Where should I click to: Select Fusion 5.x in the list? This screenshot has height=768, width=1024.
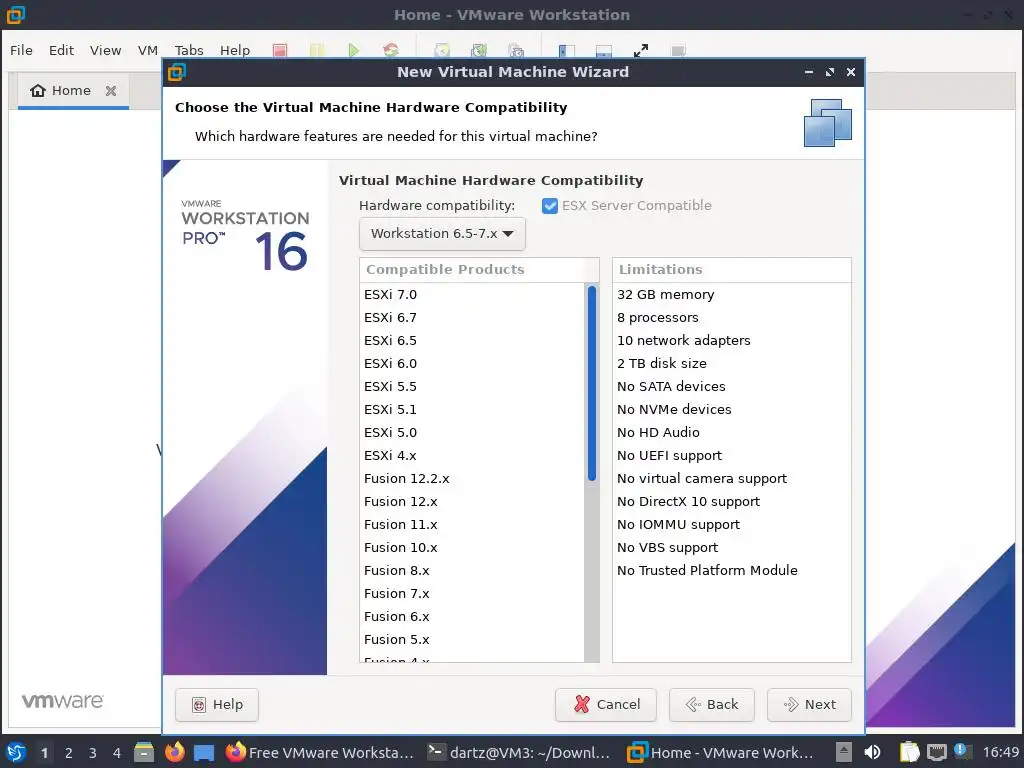click(x=397, y=639)
